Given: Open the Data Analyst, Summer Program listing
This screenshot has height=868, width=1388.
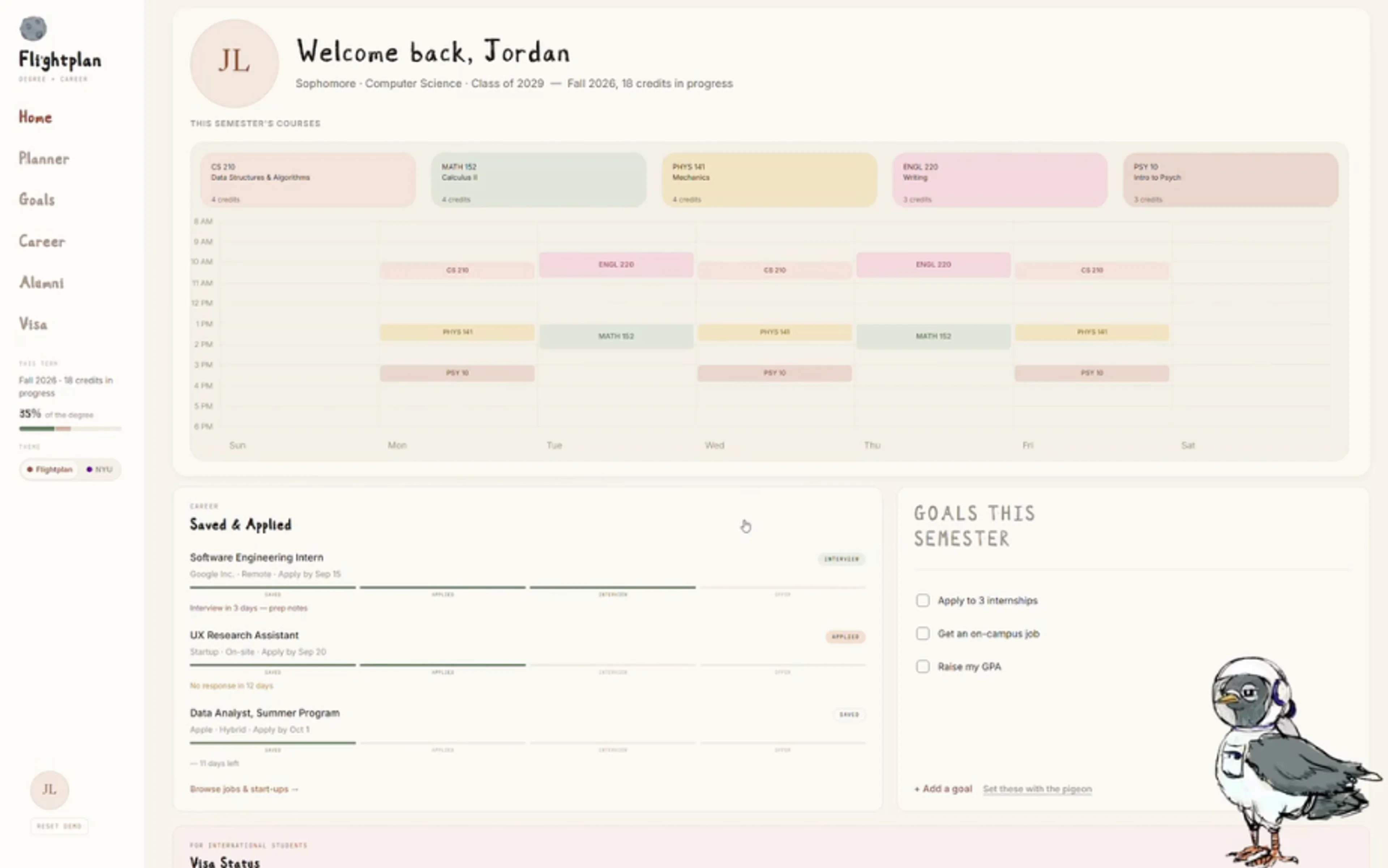Looking at the screenshot, I should pos(265,713).
